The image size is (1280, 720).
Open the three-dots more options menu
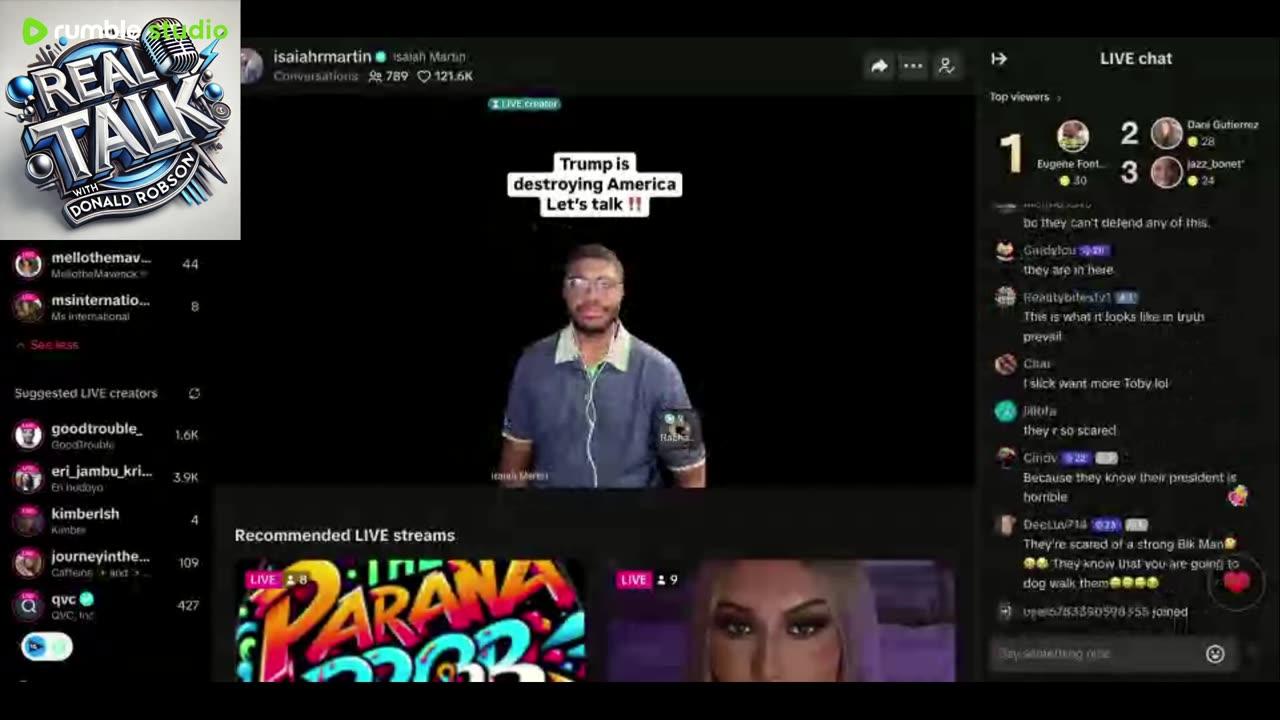click(913, 66)
